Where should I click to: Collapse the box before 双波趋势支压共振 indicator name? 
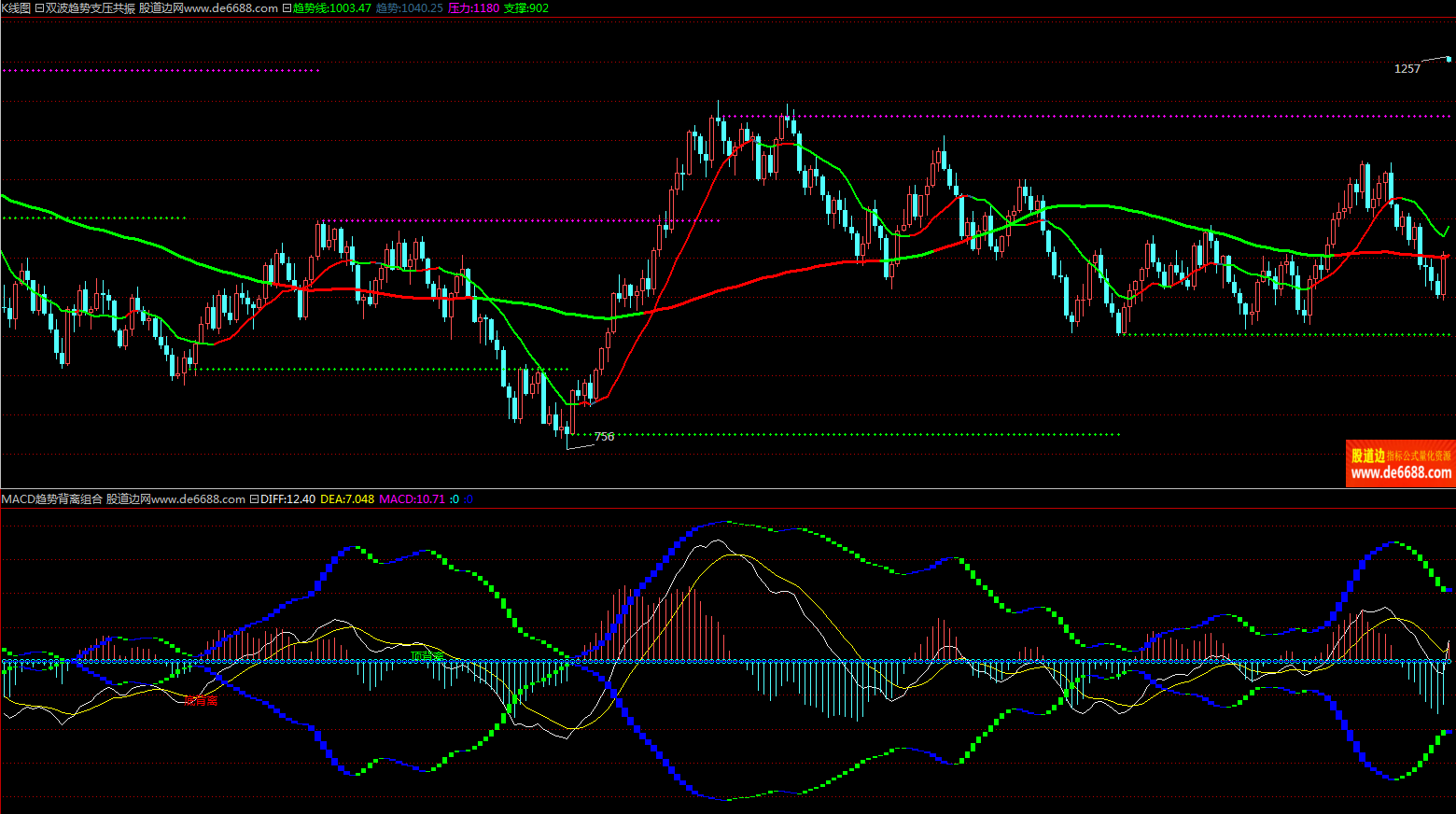(38, 8)
